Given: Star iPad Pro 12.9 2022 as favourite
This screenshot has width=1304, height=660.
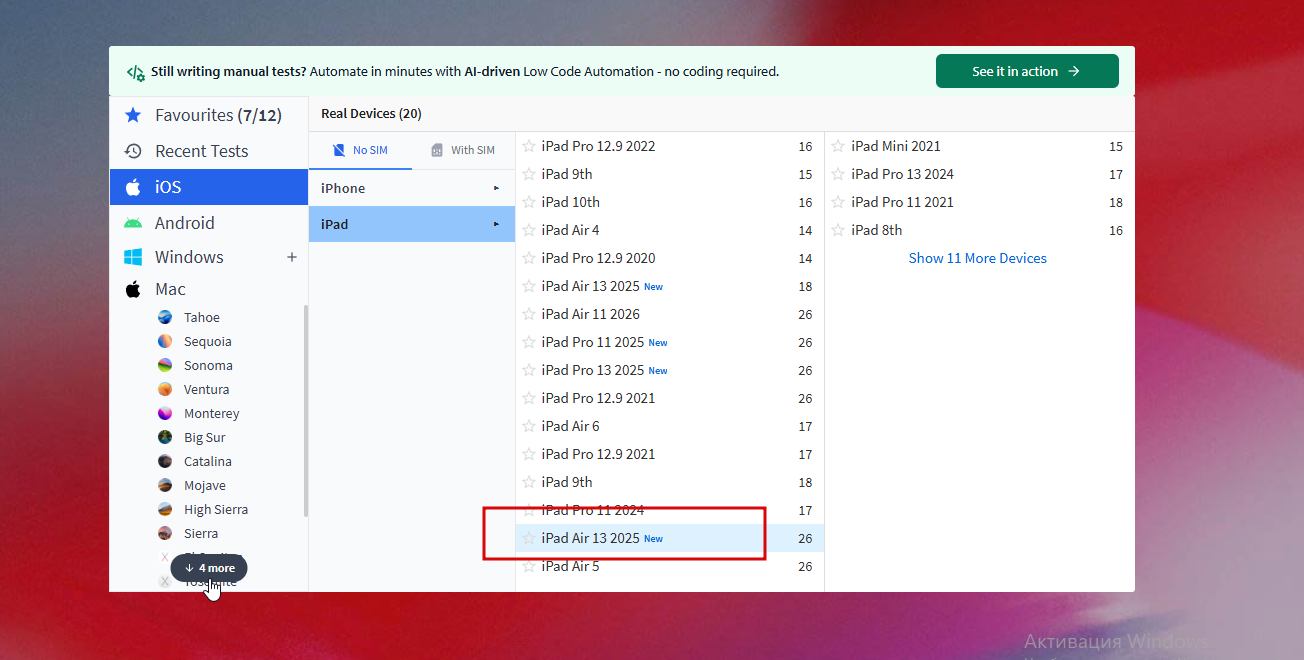Looking at the screenshot, I should [529, 146].
